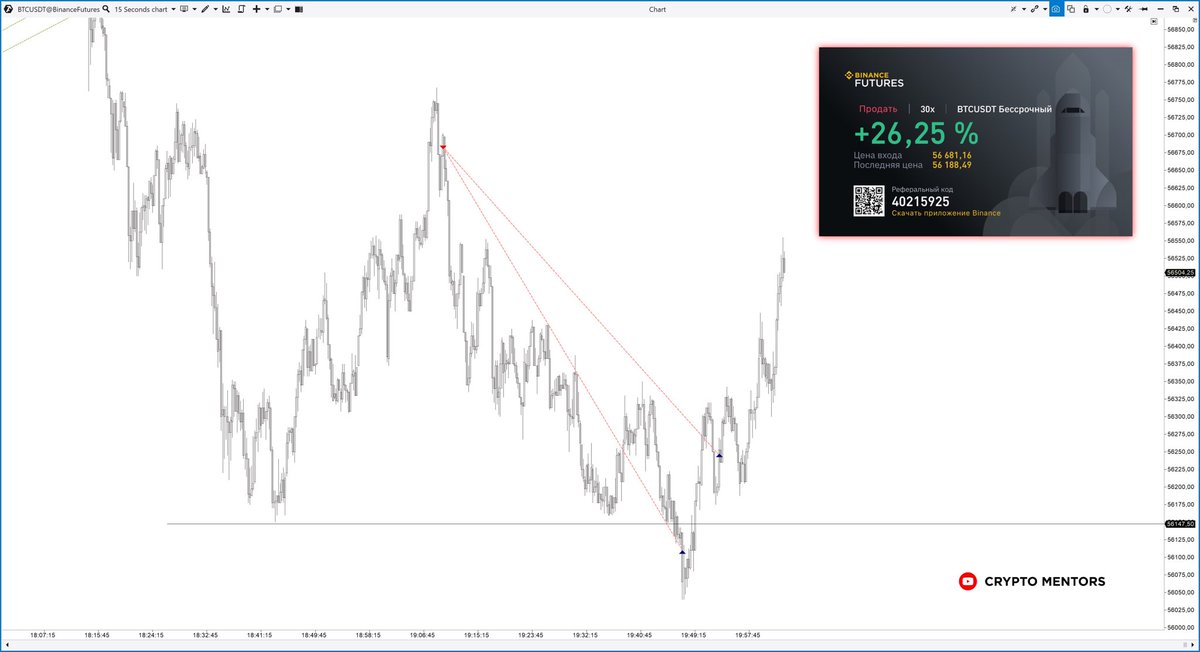This screenshot has width=1200, height=652.
Task: Click the duplicate window icon
Action: (1071, 9)
